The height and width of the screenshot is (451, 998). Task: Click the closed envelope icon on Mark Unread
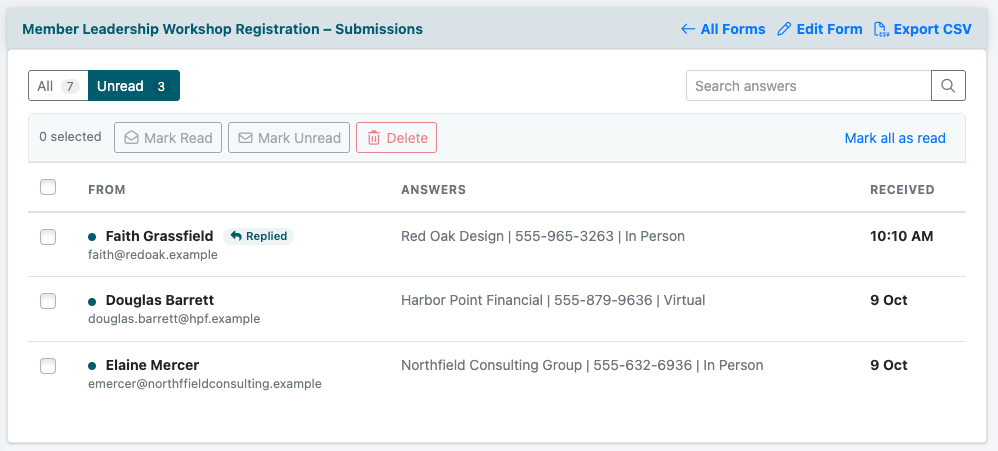[x=245, y=138]
